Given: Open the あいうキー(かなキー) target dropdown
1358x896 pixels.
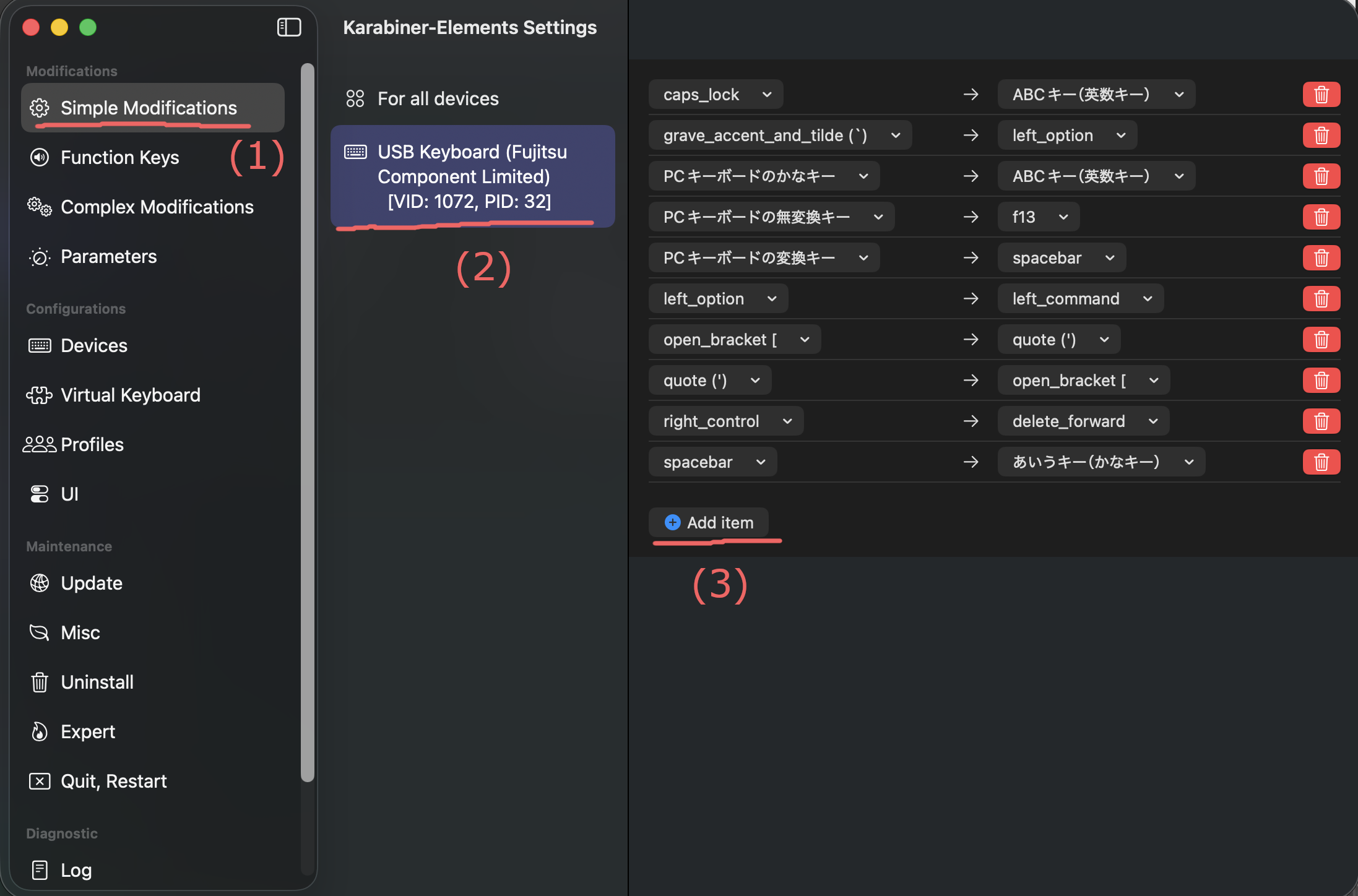Looking at the screenshot, I should coord(1102,462).
